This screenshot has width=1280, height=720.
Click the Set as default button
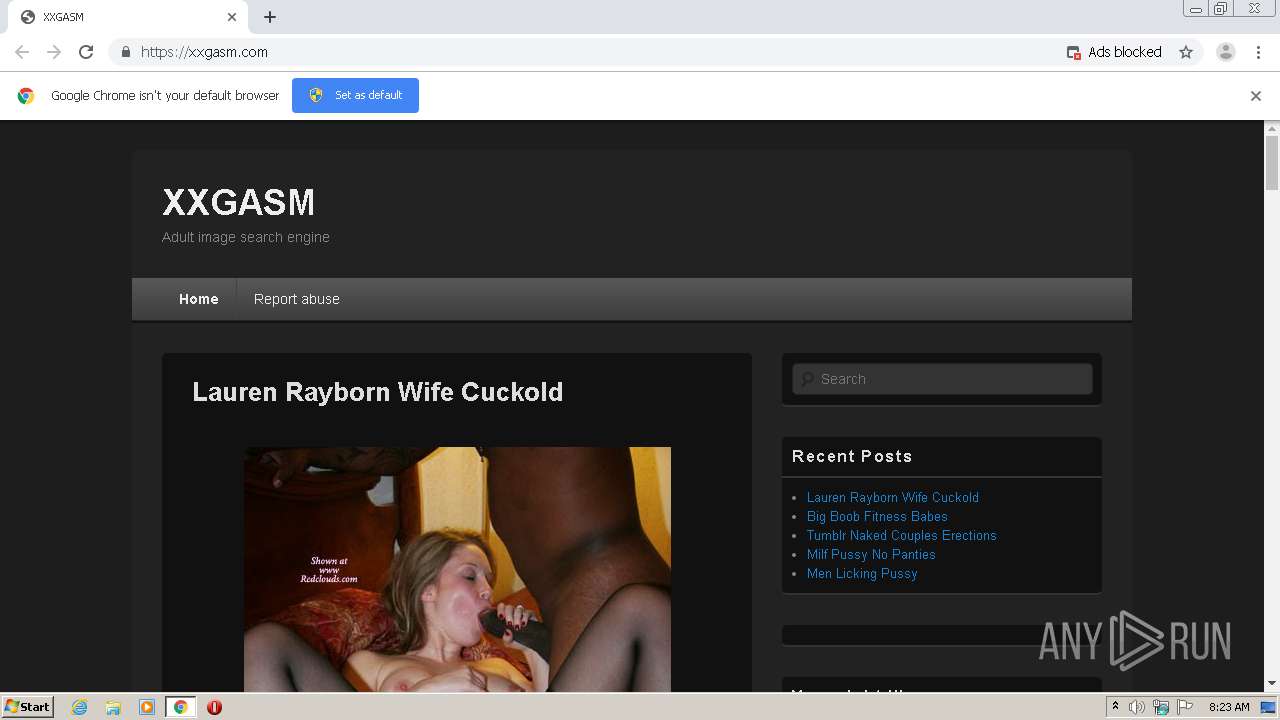click(x=355, y=95)
